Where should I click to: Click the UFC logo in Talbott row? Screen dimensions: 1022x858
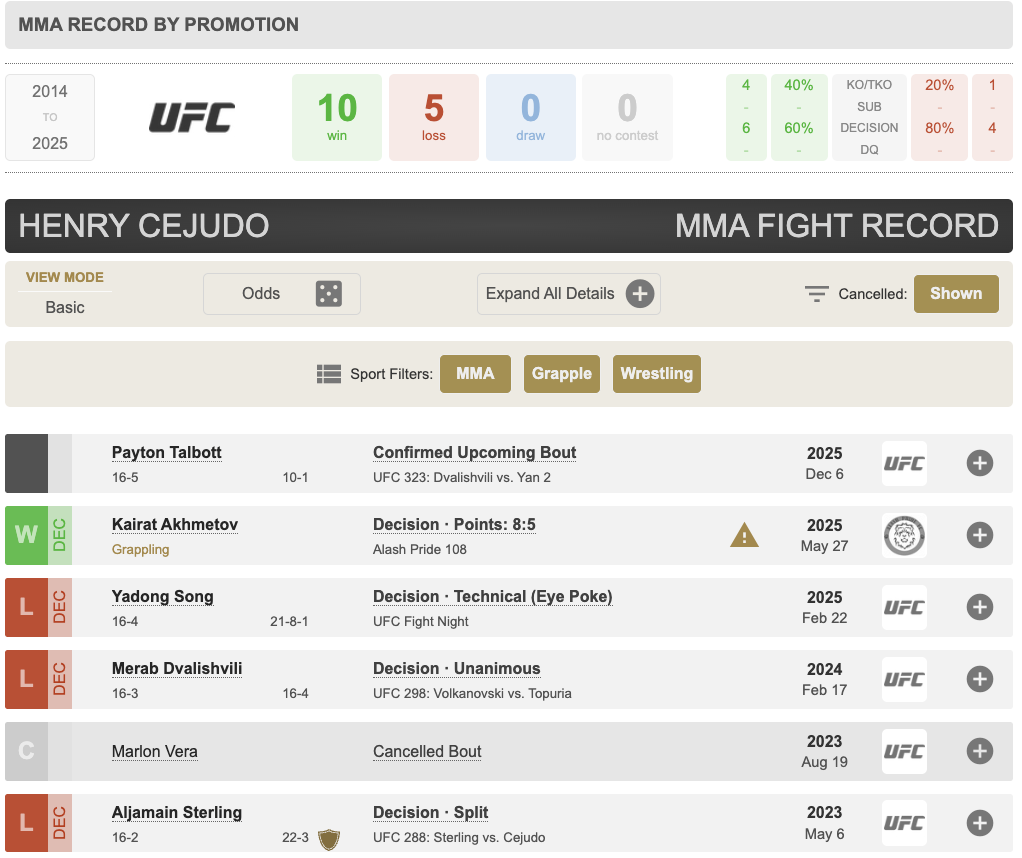(x=904, y=463)
